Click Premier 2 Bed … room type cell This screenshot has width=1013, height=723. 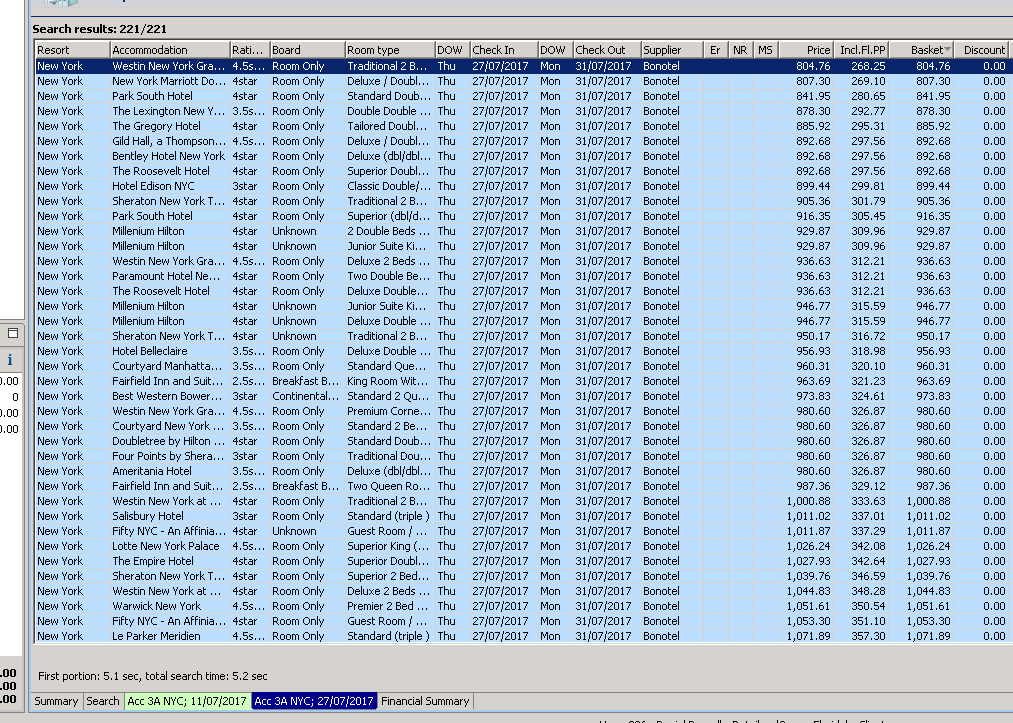click(388, 606)
